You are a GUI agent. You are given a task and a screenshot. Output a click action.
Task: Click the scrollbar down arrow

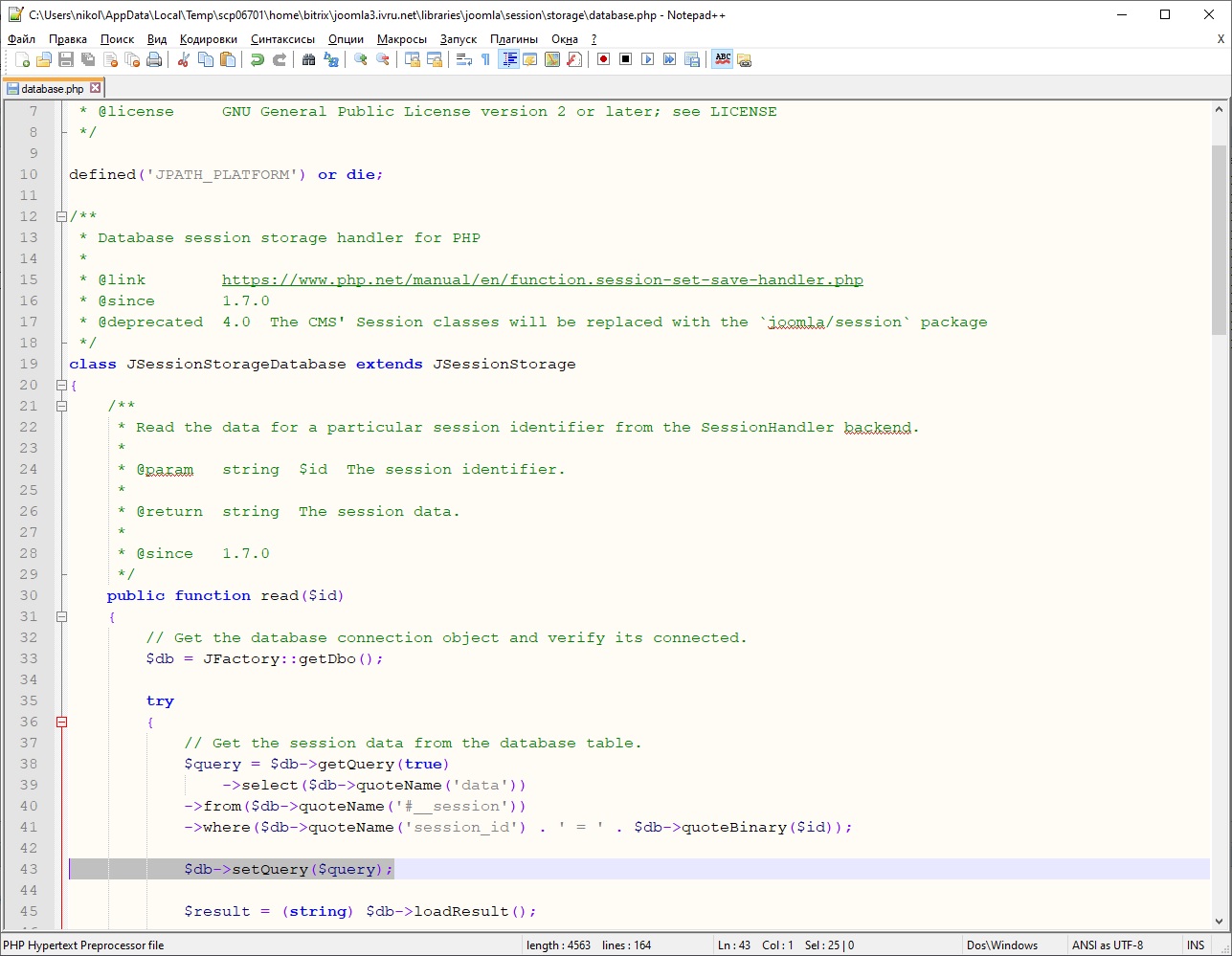[1218, 920]
